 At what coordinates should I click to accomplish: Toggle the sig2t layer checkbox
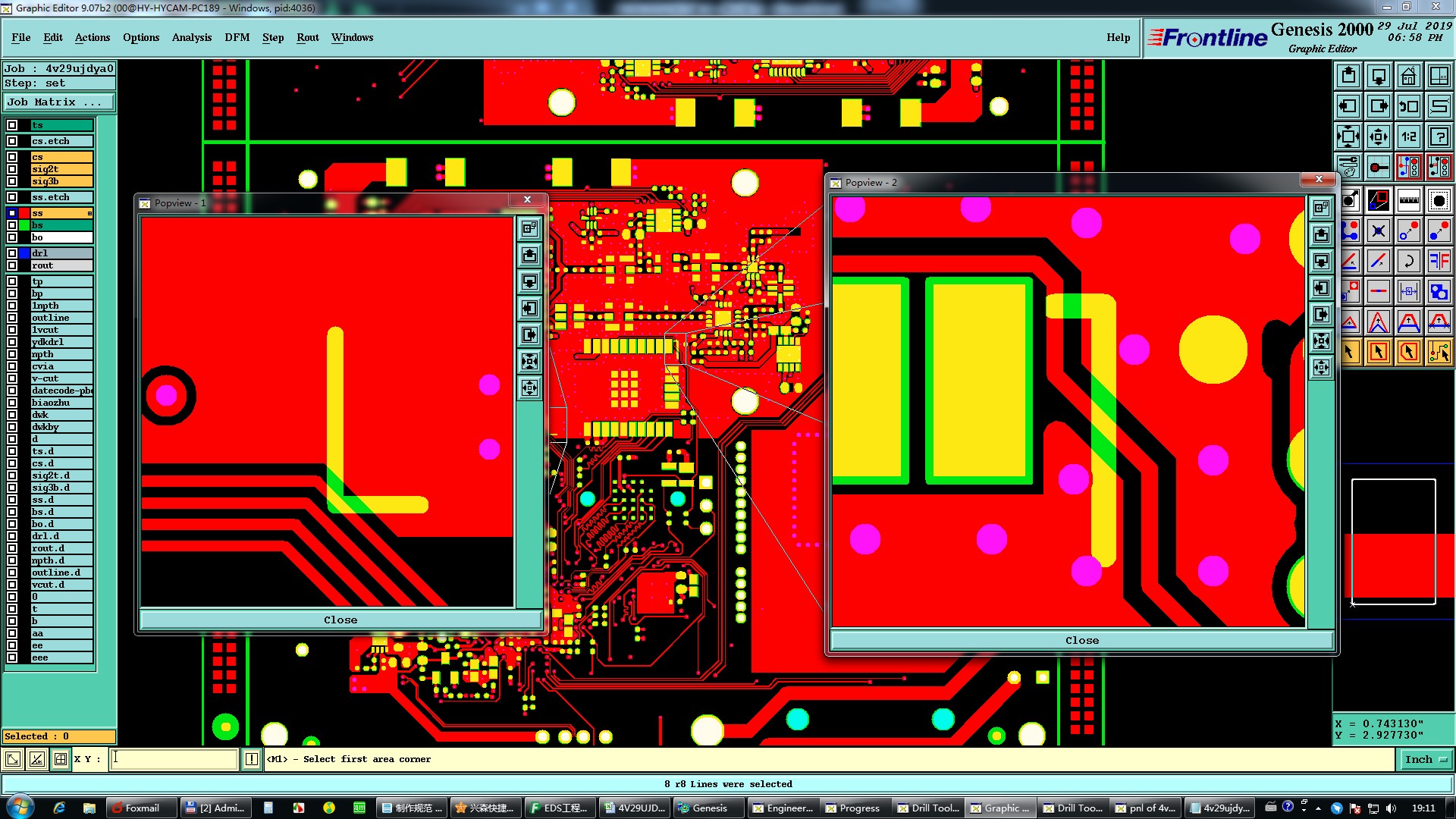[12, 169]
